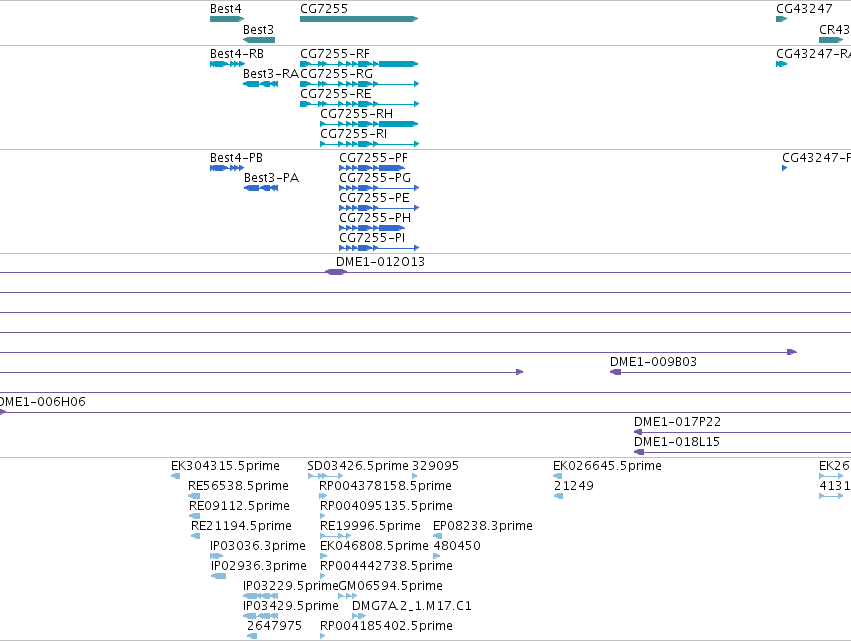Select the DME1-017P22 clone label
851x641 pixels.
coord(677,422)
